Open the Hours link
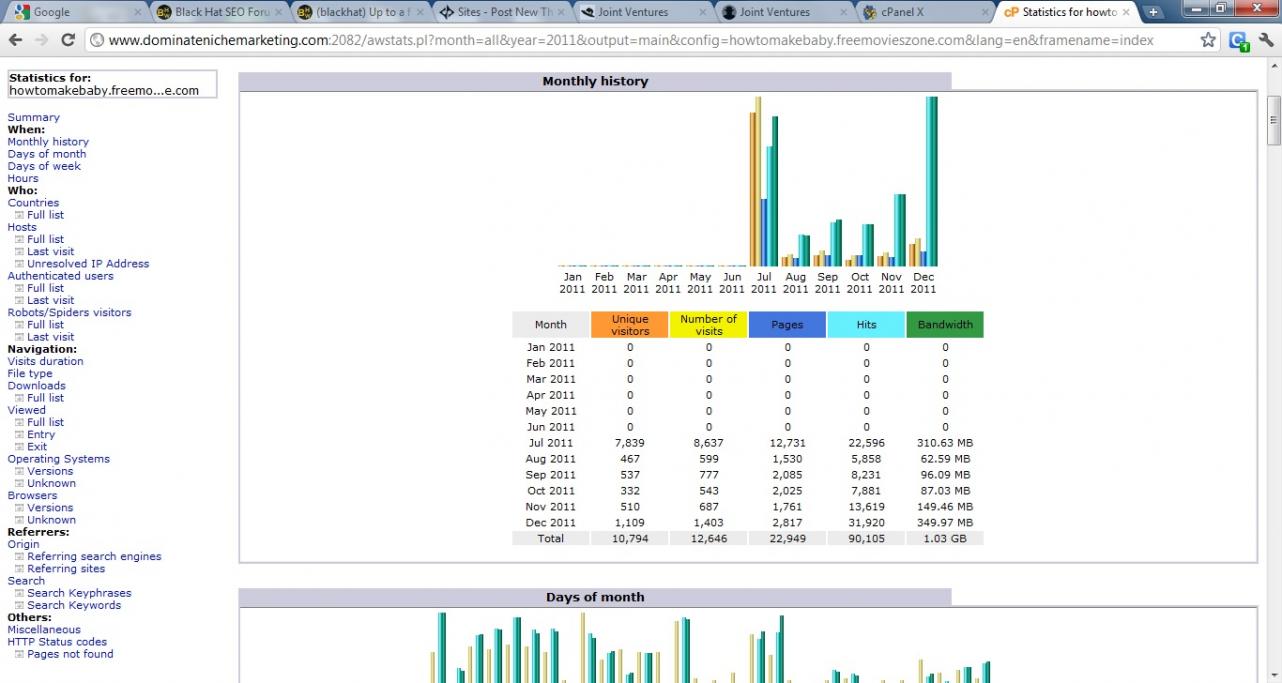Viewport: 1282px width, 683px height. (23, 178)
